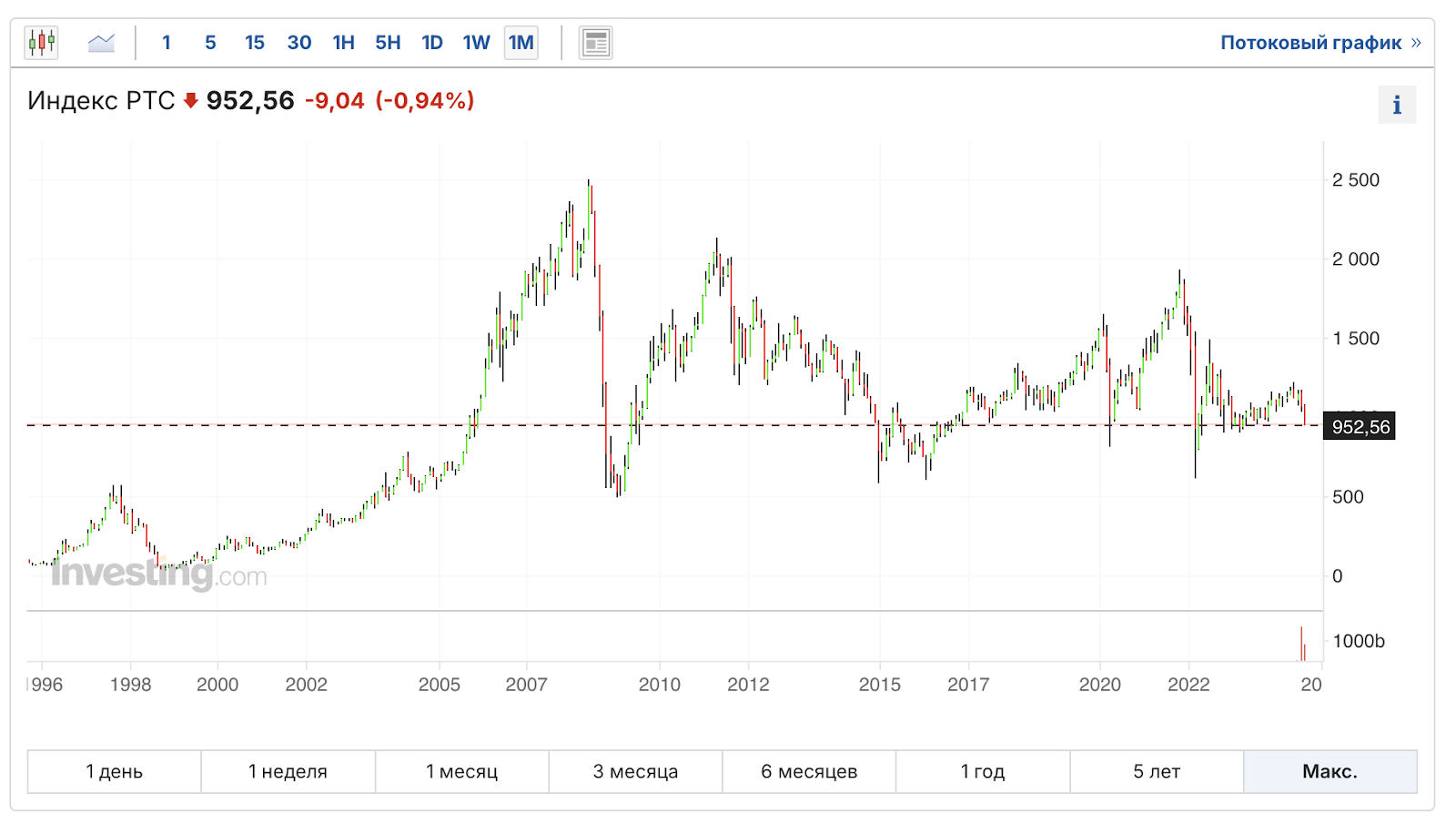Viewport: 1456px width, 824px height.
Task: Choose the 1H interval
Action: tap(344, 43)
